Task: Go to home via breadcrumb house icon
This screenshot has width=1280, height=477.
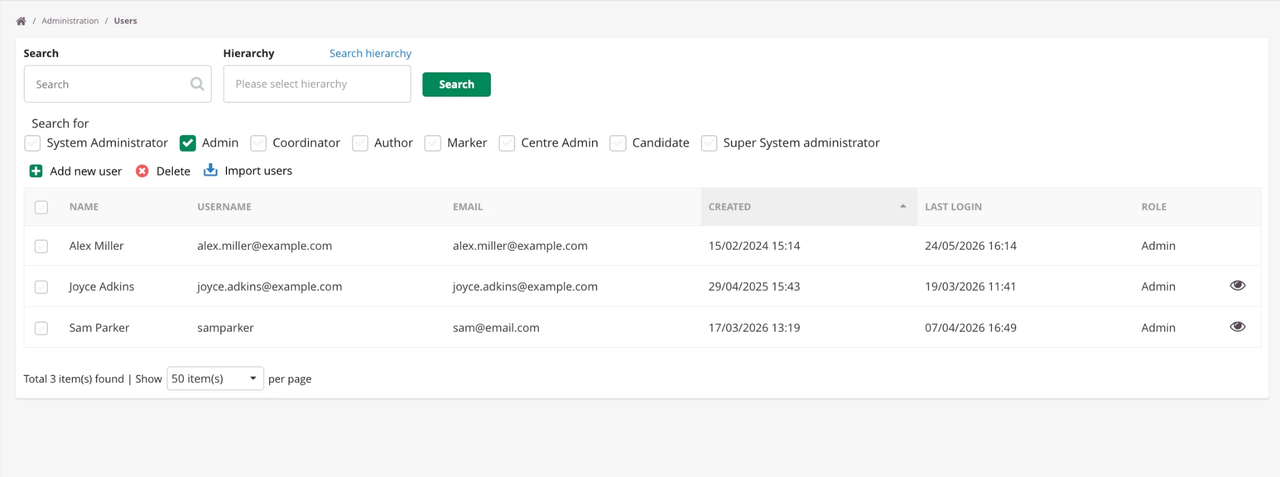Action: tap(21, 21)
